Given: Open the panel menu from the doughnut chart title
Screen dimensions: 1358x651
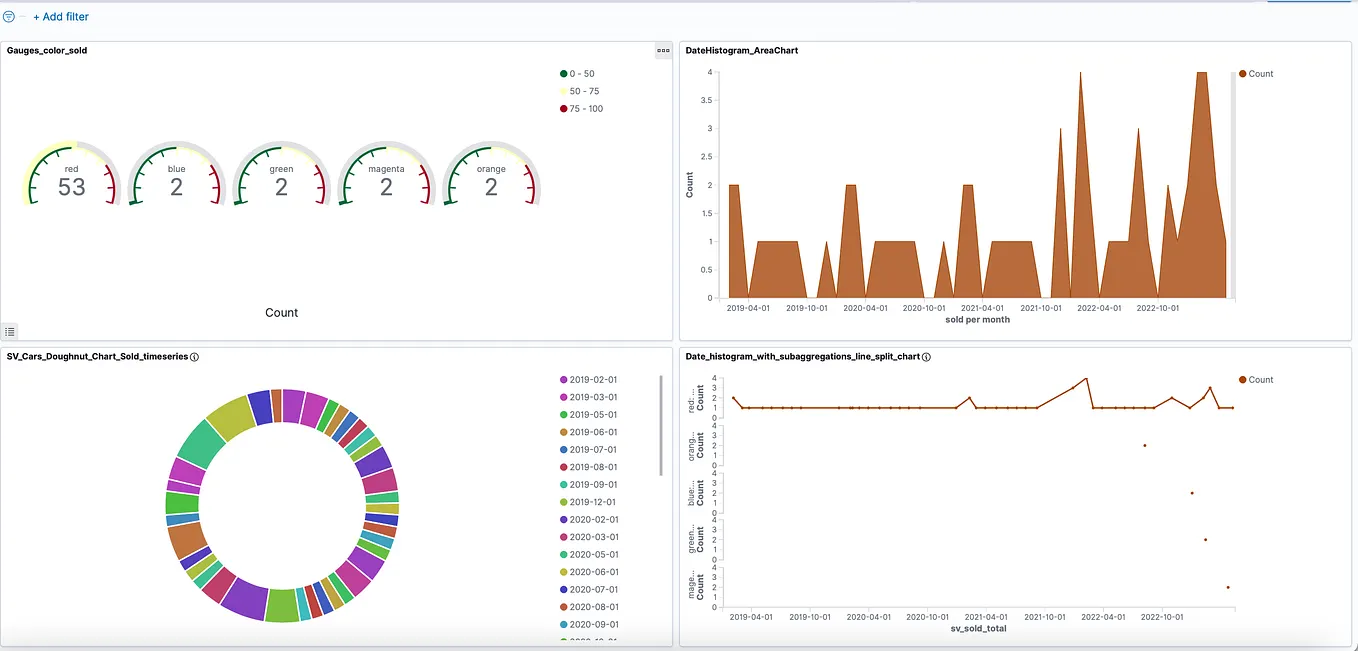Looking at the screenshot, I should pyautogui.click(x=95, y=356).
